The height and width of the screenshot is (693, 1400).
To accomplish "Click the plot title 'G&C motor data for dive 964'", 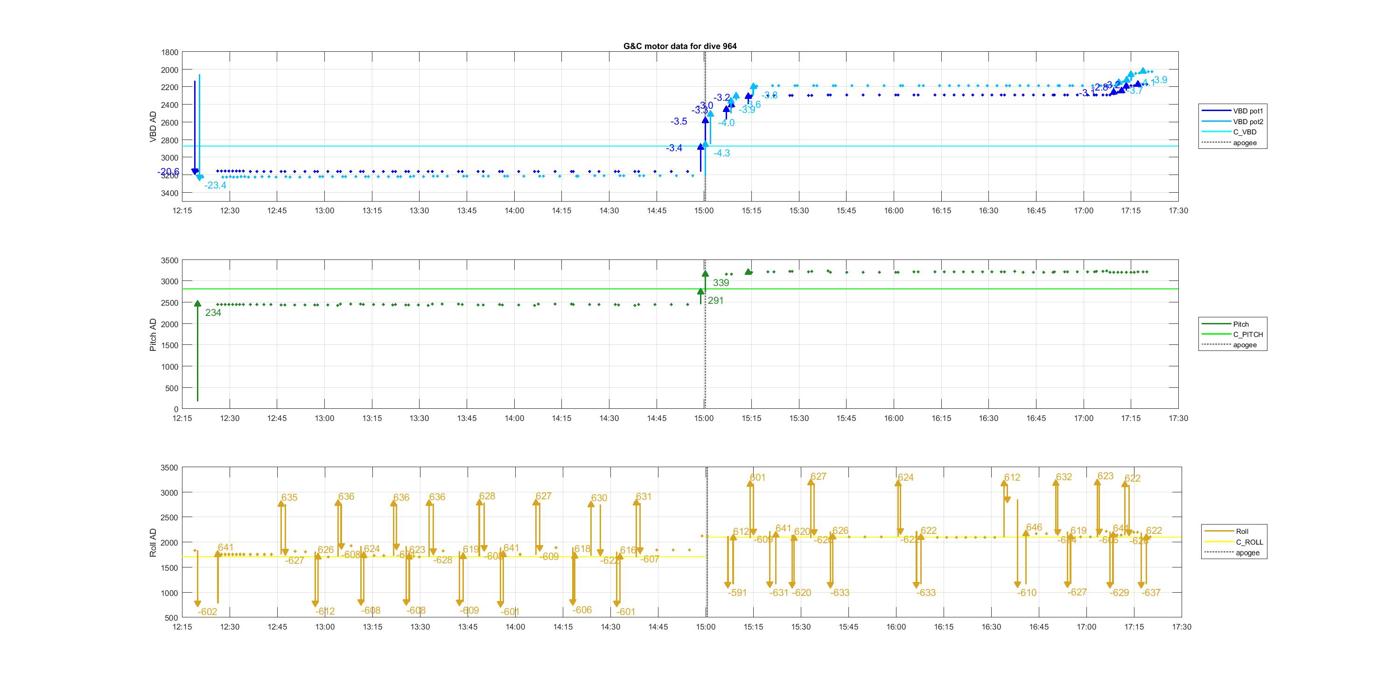I will [x=680, y=46].
